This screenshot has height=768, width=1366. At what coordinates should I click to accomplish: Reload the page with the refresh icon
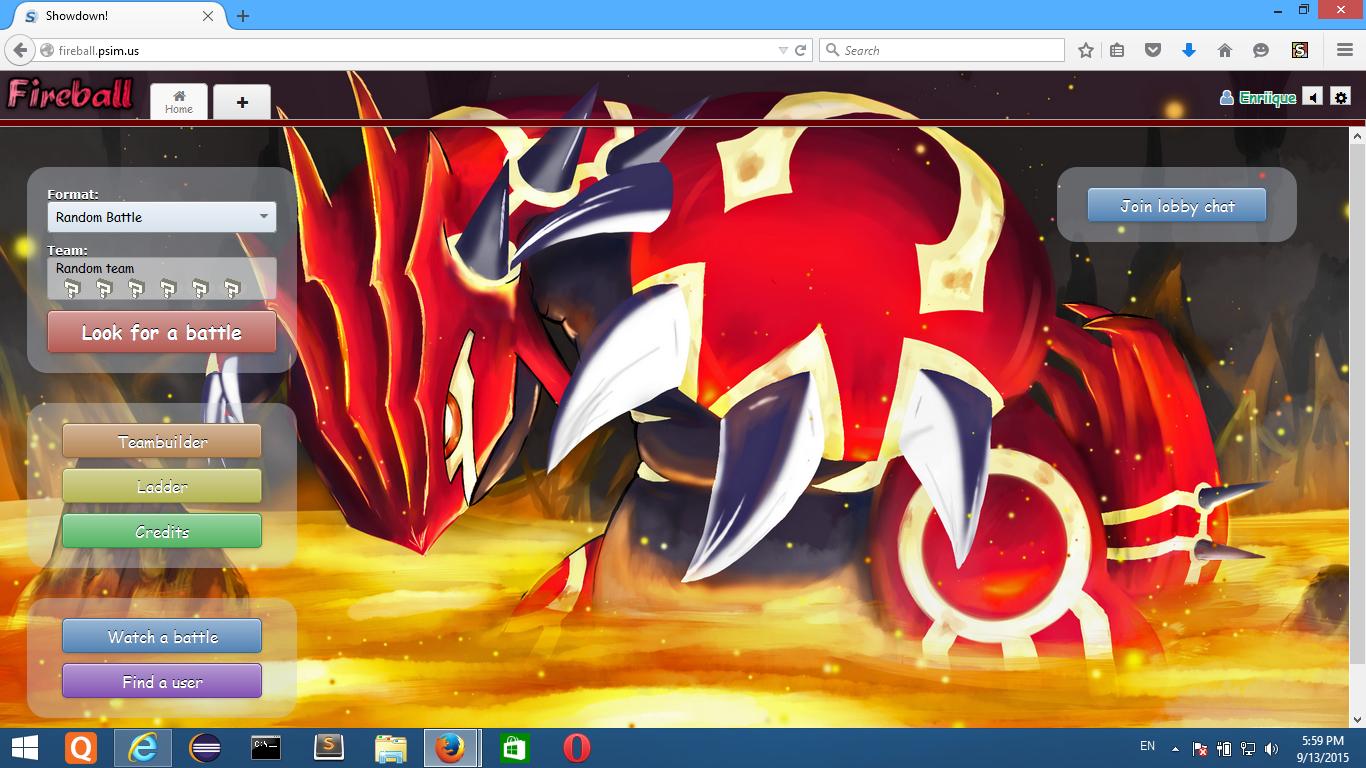tap(800, 50)
